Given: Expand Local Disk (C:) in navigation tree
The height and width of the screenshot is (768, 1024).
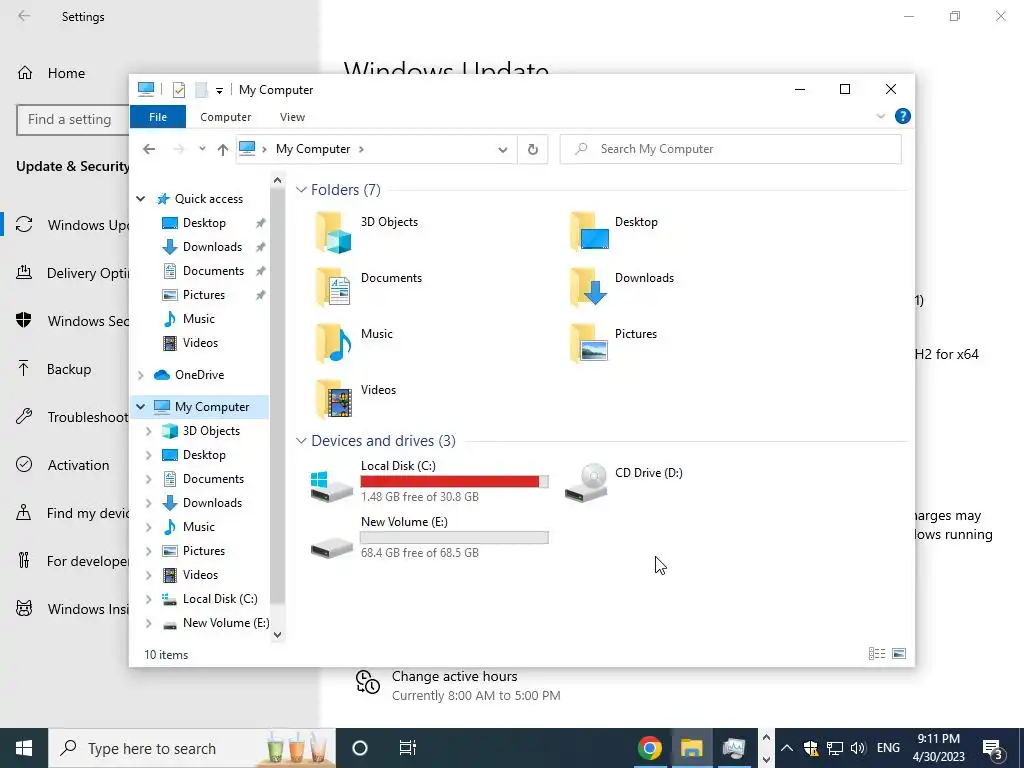Looking at the screenshot, I should 148,599.
